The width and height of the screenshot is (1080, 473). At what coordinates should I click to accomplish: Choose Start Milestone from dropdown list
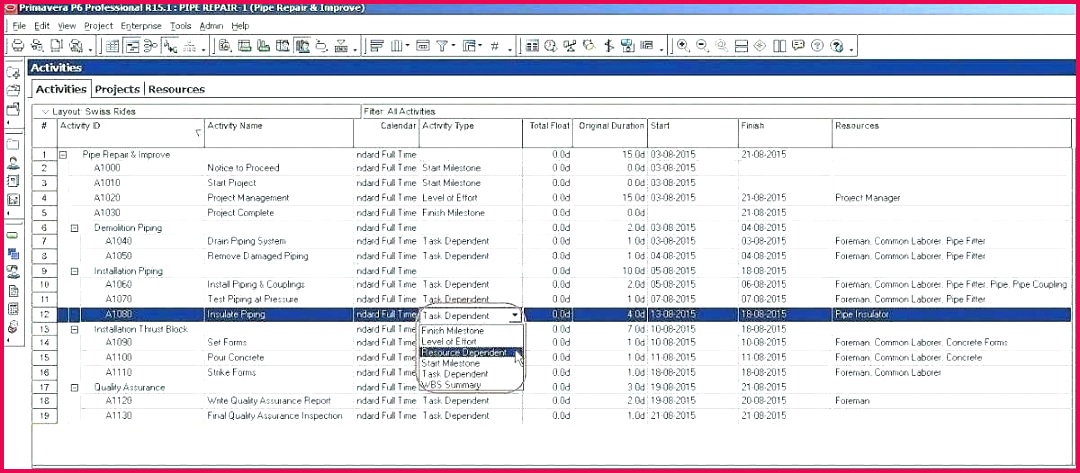point(450,363)
